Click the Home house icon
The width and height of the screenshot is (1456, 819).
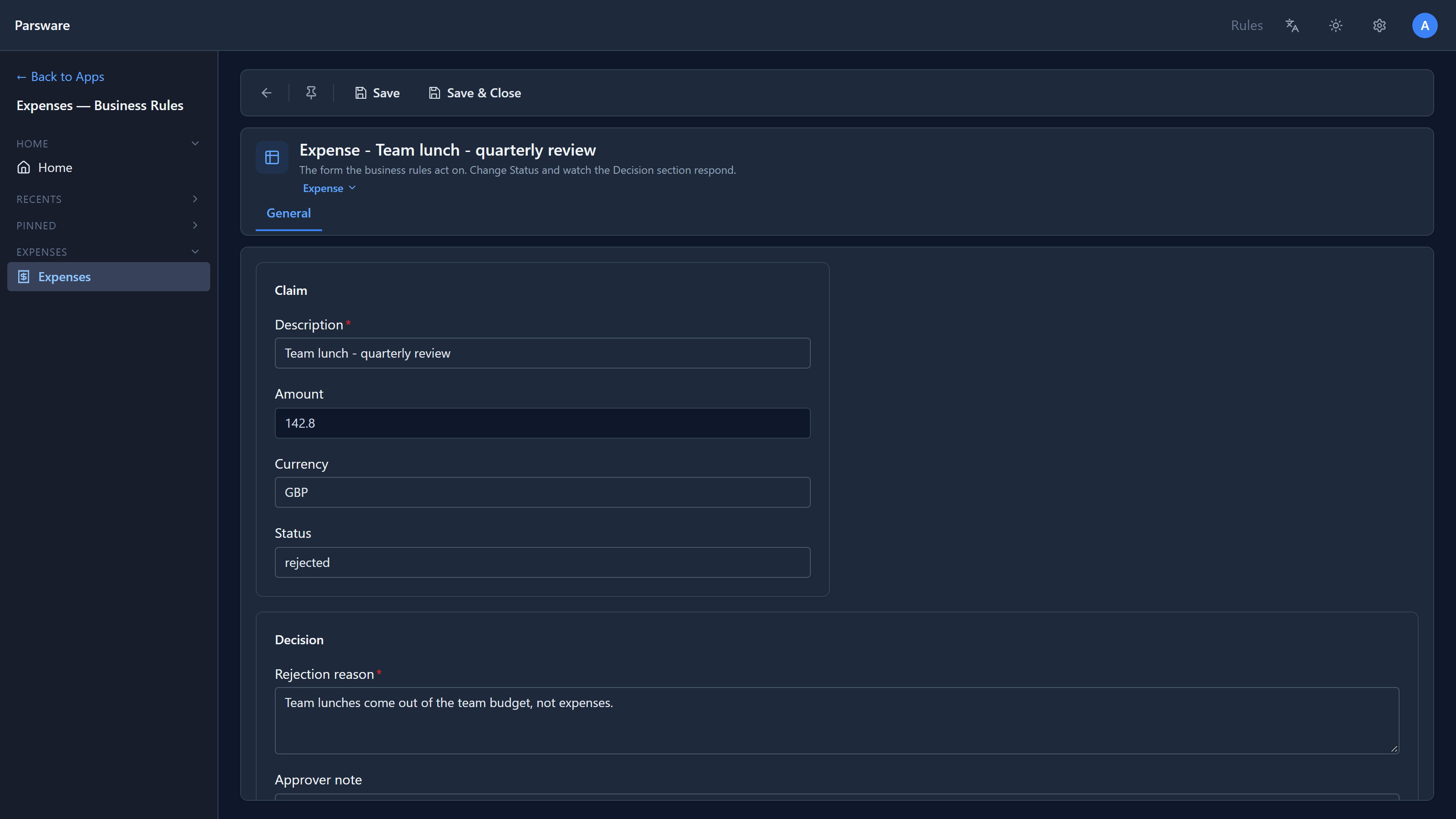click(24, 167)
